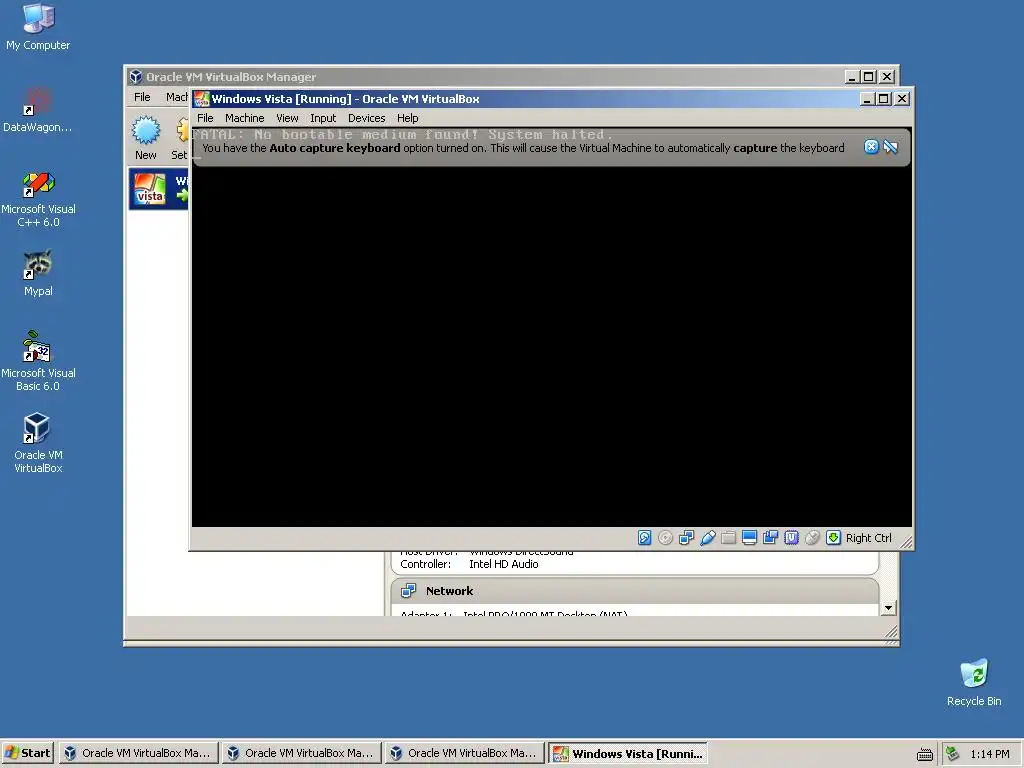Open the View menu in VM window
Image resolution: width=1024 pixels, height=768 pixels.
pos(287,118)
